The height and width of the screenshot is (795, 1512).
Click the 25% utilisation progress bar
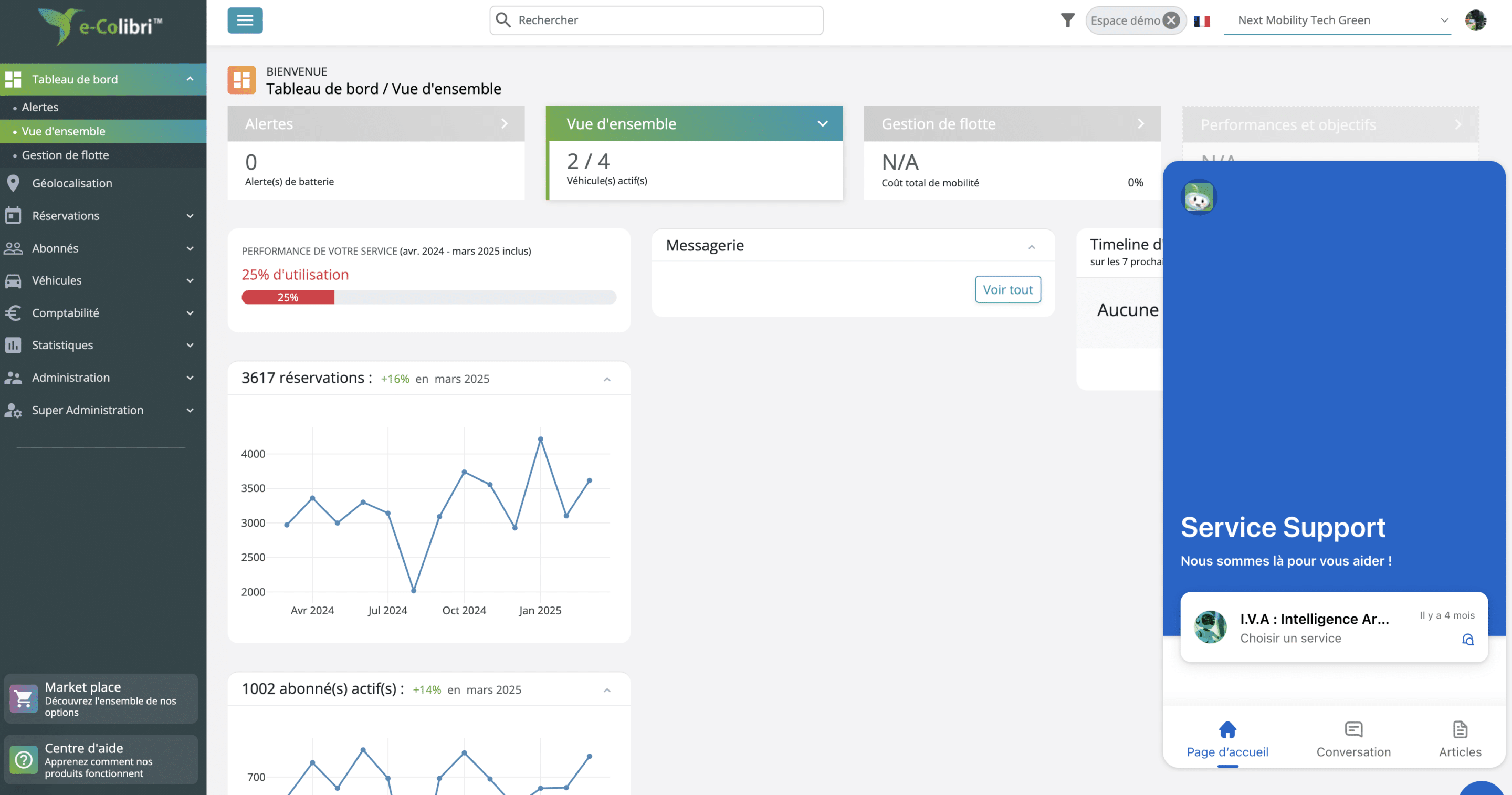tap(429, 297)
